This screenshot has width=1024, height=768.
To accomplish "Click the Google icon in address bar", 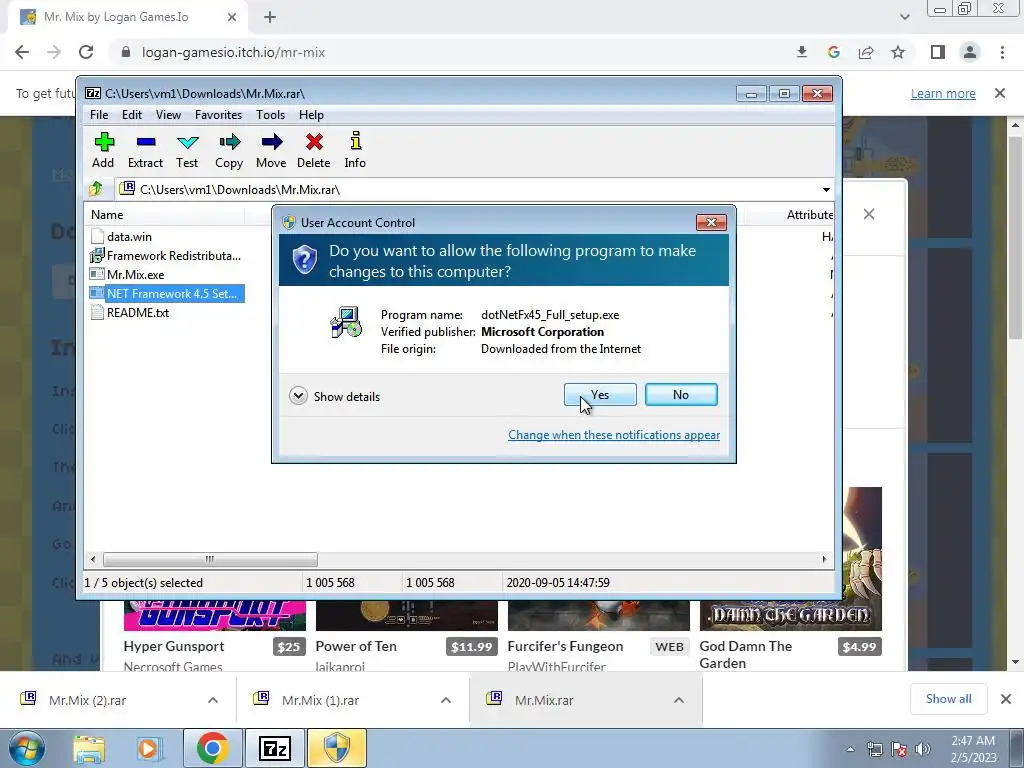I will tap(834, 52).
